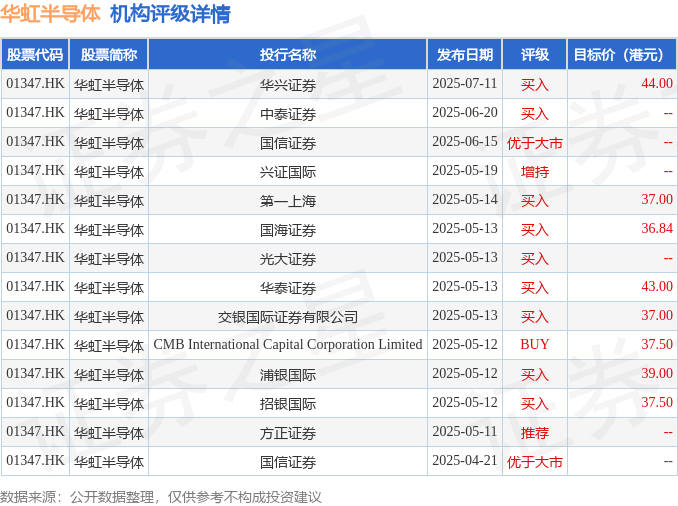The width and height of the screenshot is (678, 506).
Task: Click 第一上海 broker name
Action: point(288,201)
